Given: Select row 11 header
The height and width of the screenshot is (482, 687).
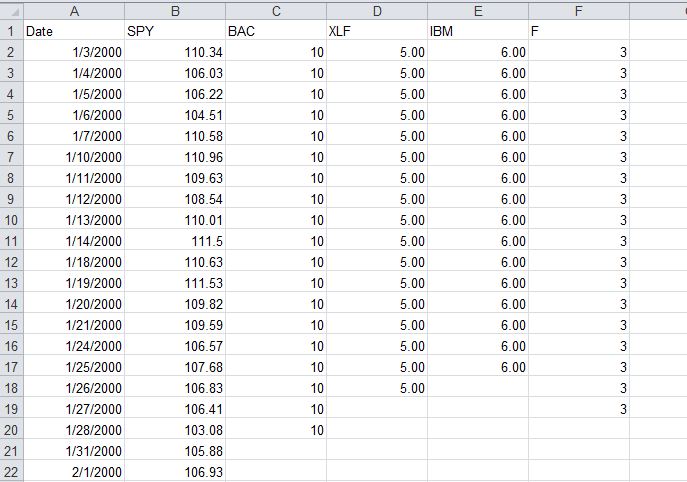Looking at the screenshot, I should [11, 241].
